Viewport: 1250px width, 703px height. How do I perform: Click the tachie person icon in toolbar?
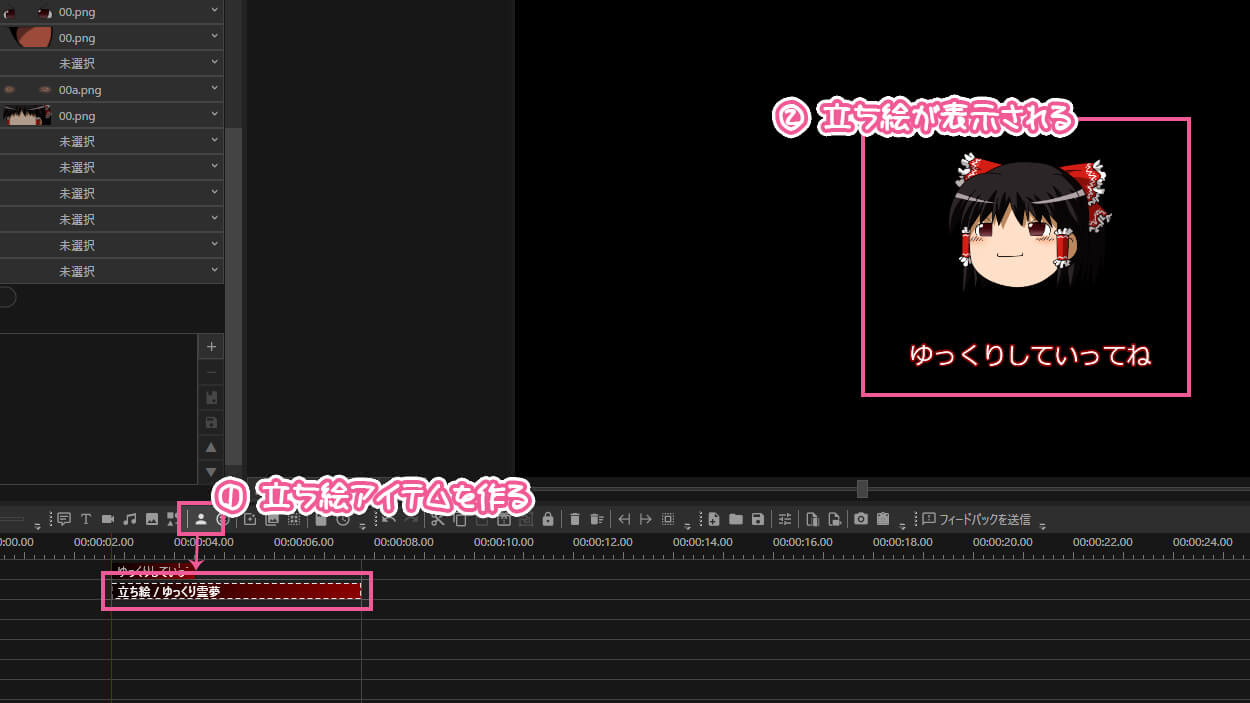point(200,519)
